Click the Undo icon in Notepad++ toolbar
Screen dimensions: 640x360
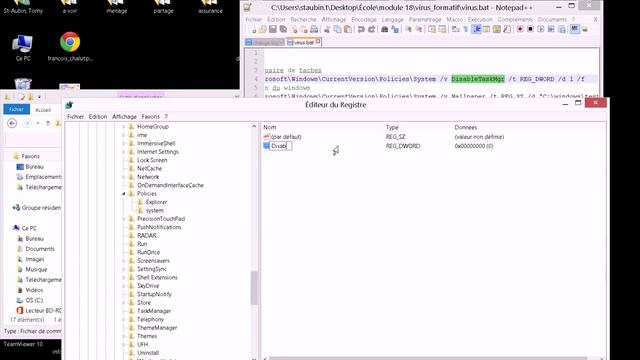361,29
